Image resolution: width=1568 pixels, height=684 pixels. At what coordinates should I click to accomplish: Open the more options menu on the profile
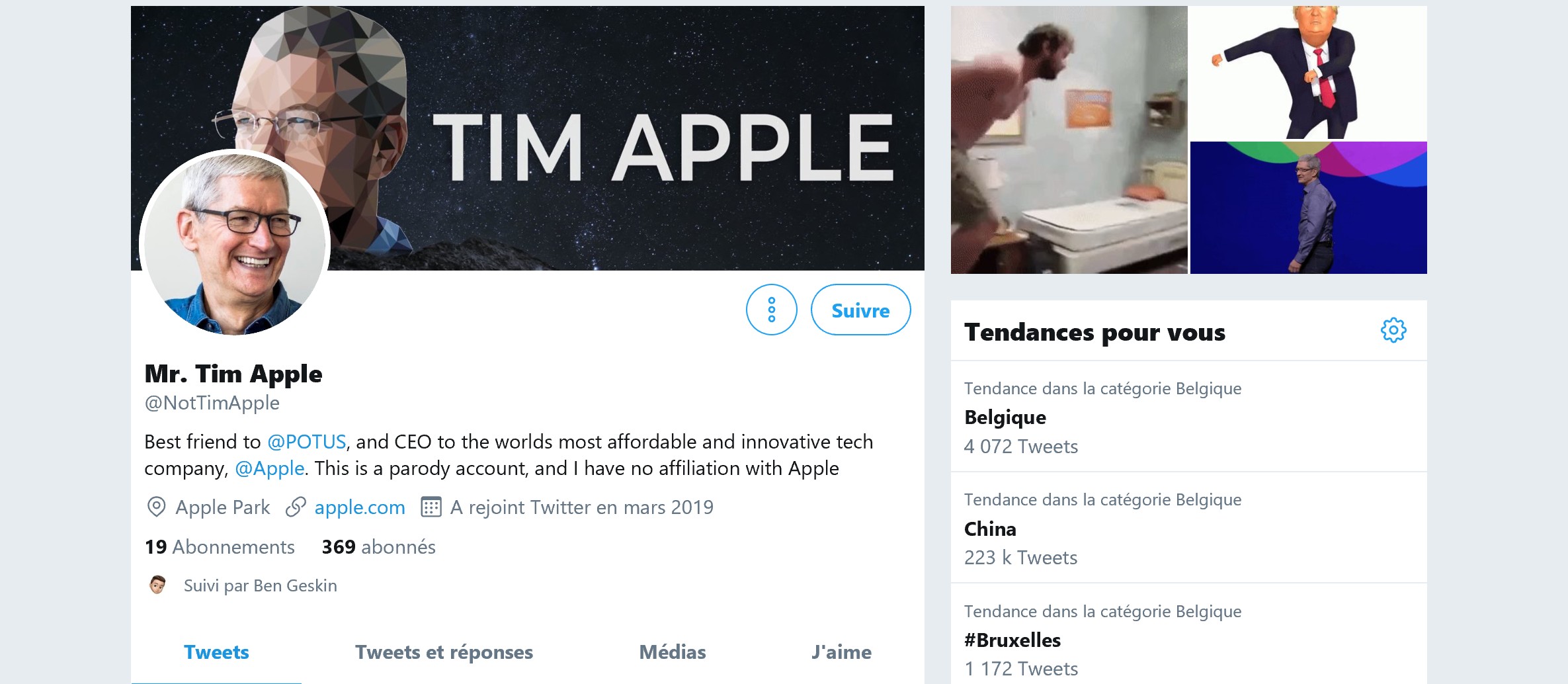click(771, 309)
